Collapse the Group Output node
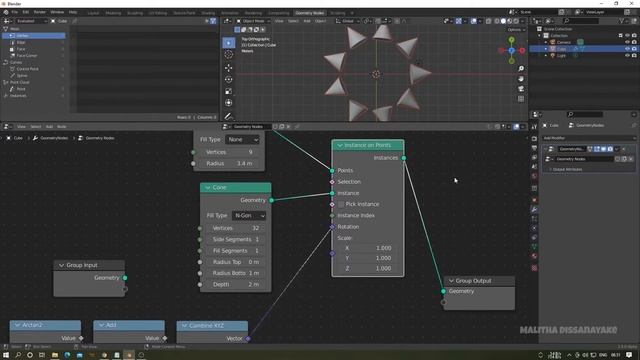This screenshot has width=640, height=360. (x=451, y=281)
